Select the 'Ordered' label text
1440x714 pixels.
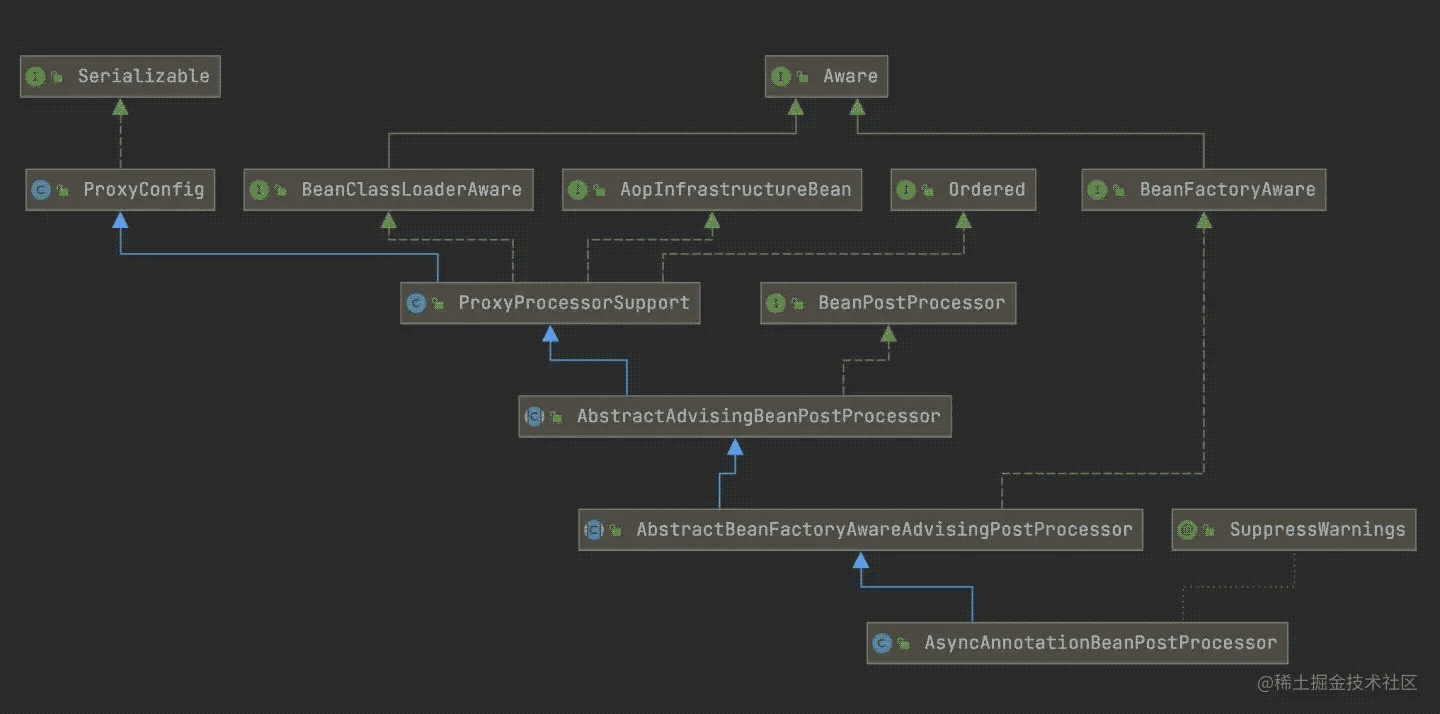987,189
